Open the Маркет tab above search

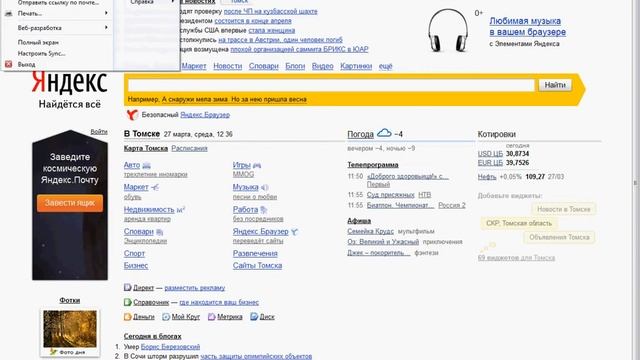coord(194,66)
